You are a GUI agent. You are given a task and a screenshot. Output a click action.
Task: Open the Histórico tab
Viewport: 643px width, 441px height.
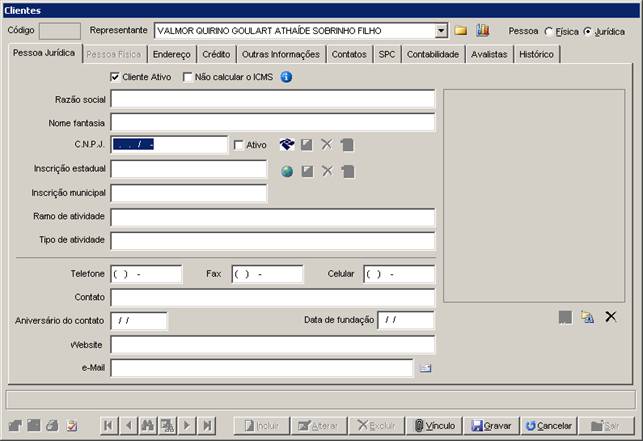click(x=536, y=54)
